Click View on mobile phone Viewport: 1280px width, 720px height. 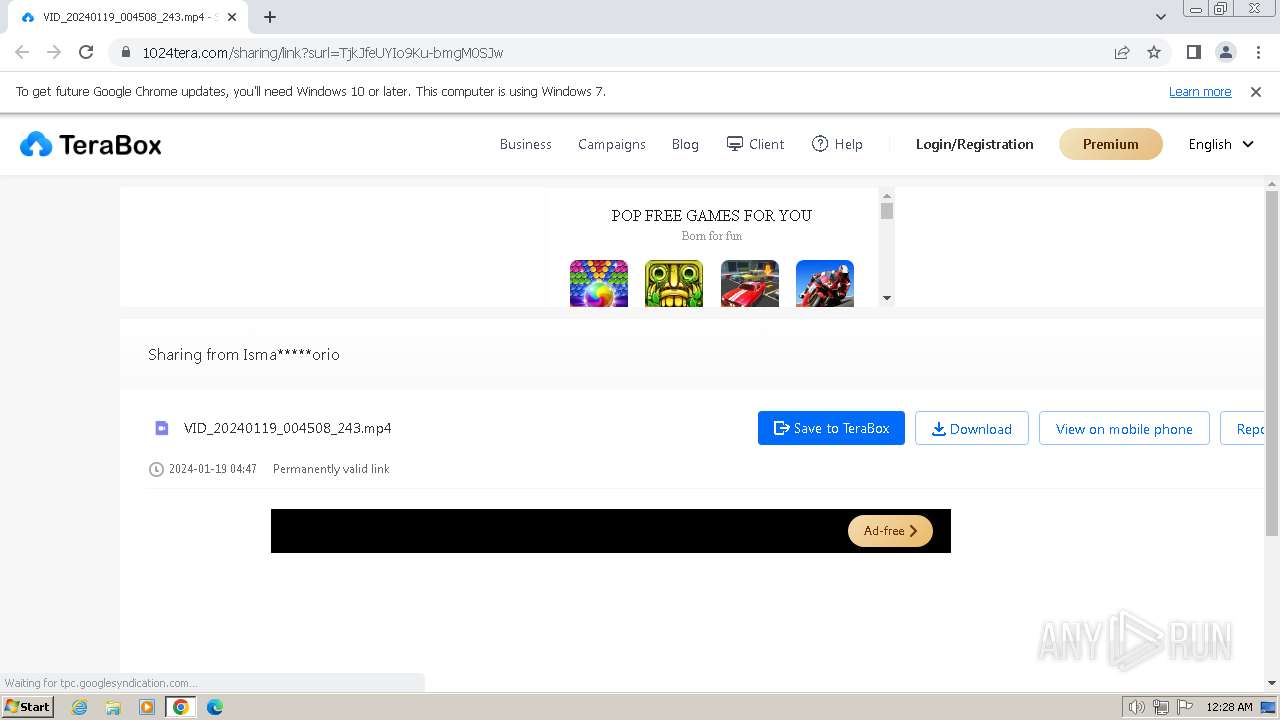coord(1124,428)
